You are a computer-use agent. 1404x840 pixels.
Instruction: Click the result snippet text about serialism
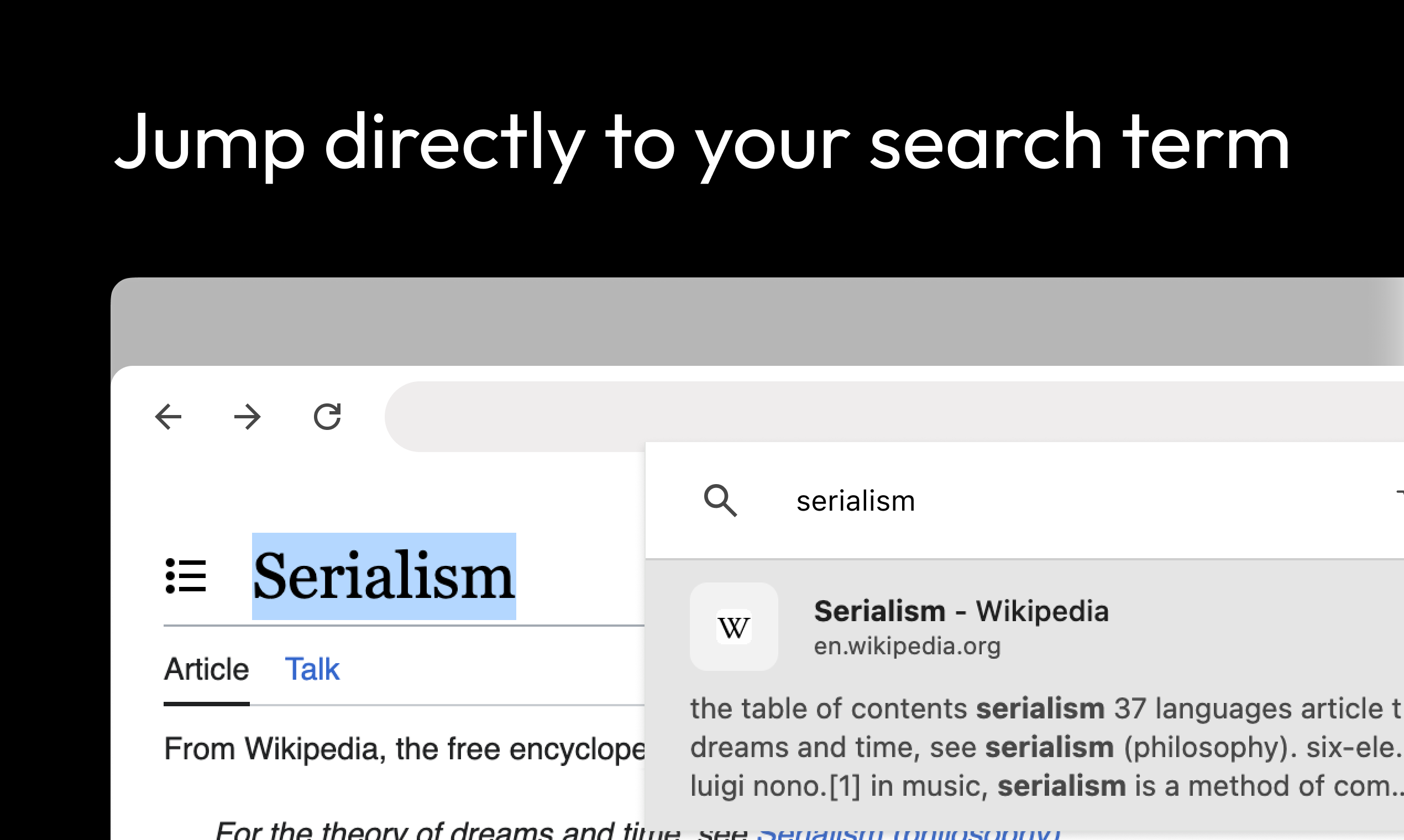[1047, 747]
